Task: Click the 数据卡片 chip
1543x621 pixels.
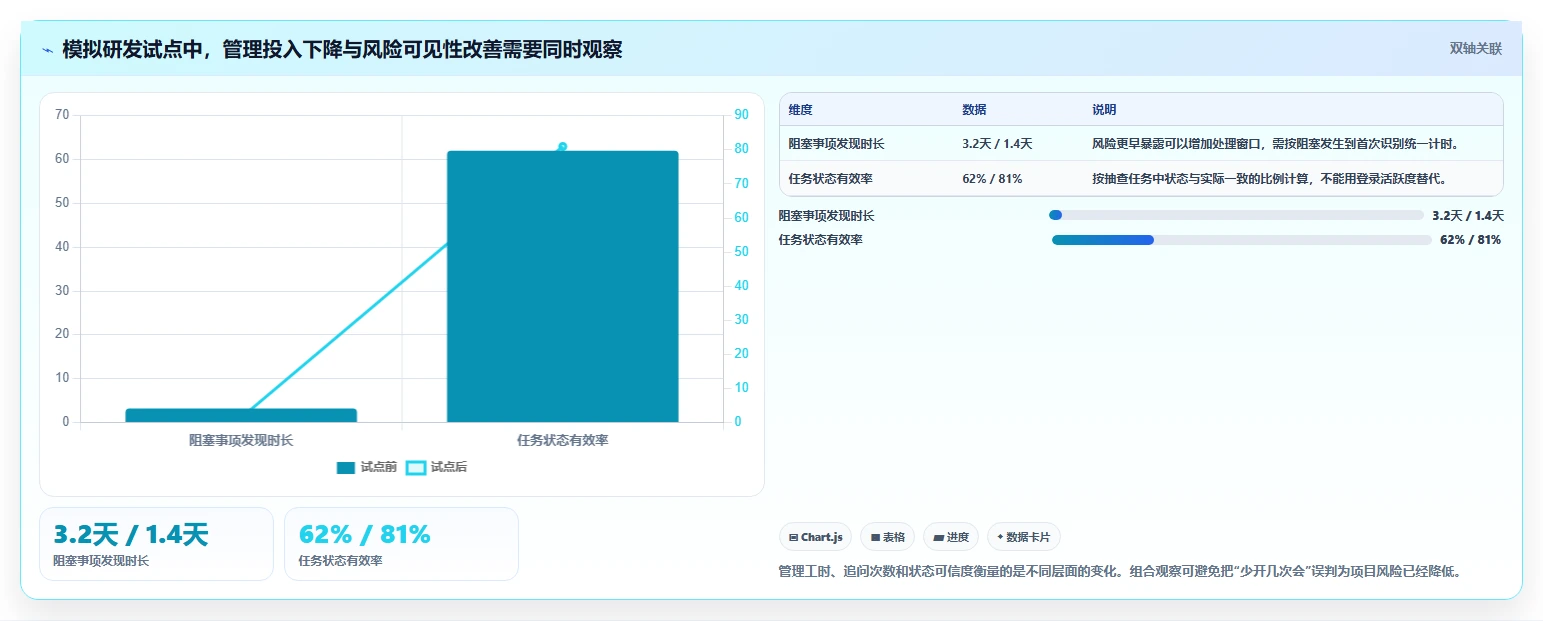Action: (x=1023, y=537)
